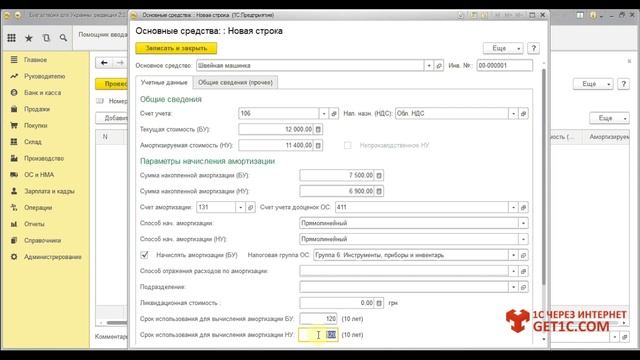Open the Основное средство item link icon
Screen dimensions: 640x360
point(439,65)
